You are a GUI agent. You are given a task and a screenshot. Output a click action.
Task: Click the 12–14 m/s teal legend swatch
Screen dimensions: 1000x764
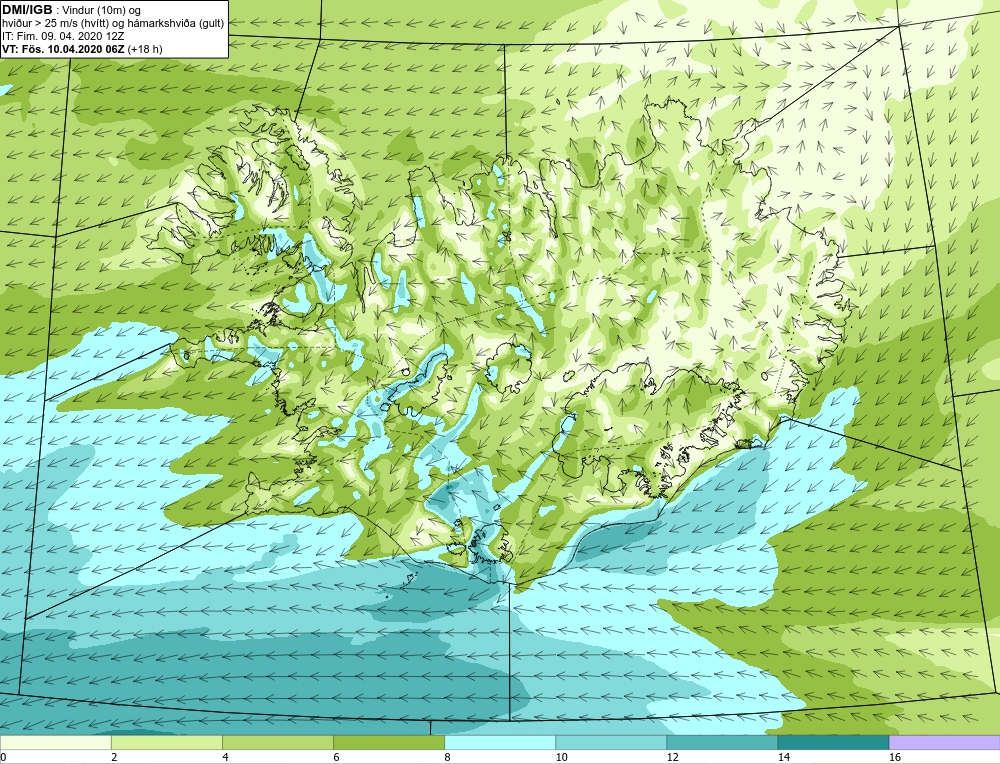[722, 742]
